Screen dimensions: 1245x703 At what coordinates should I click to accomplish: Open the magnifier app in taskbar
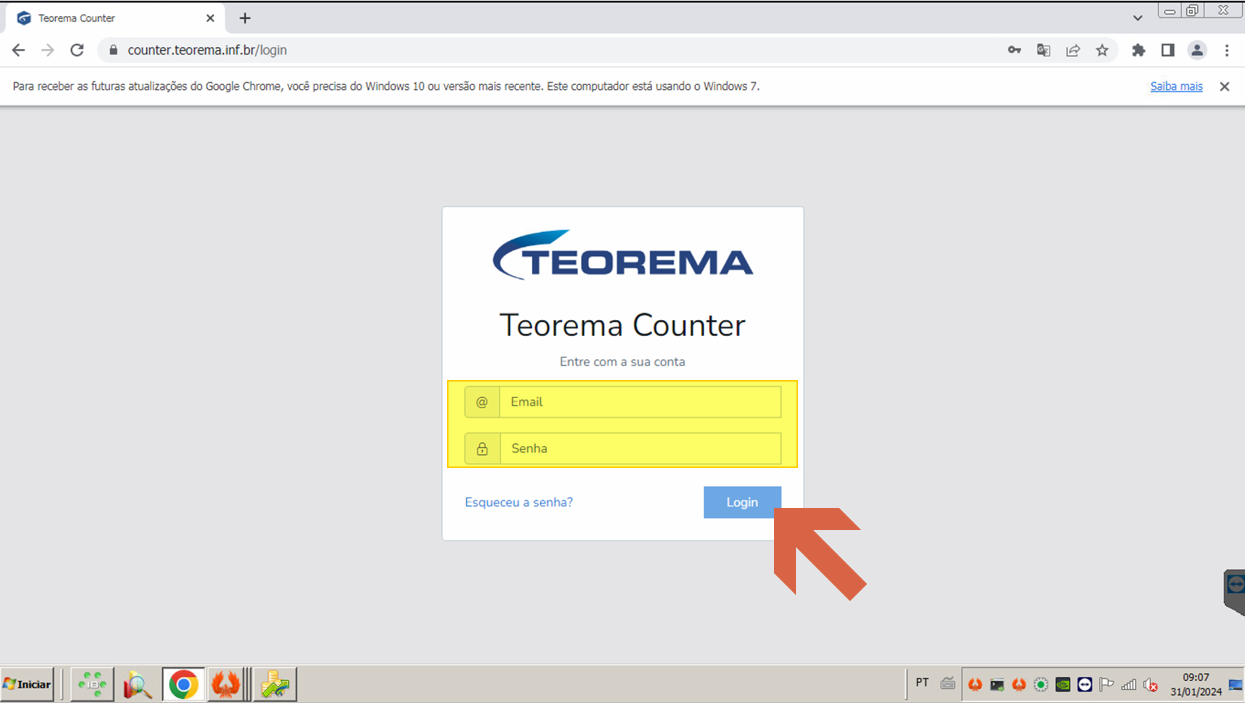137,685
